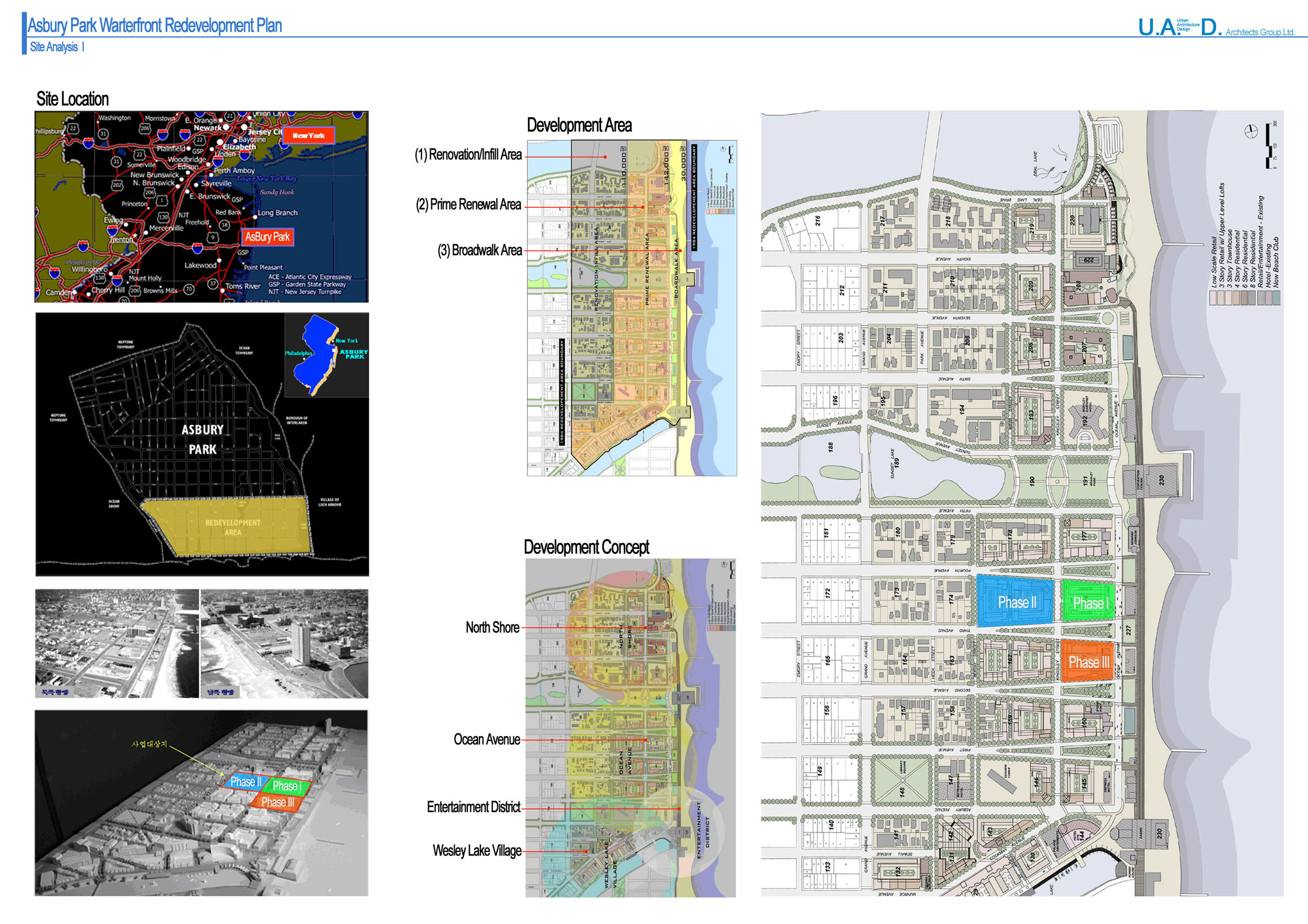Select the 'Entertainment District' callout label
The image size is (1308, 924).
[x=474, y=806]
